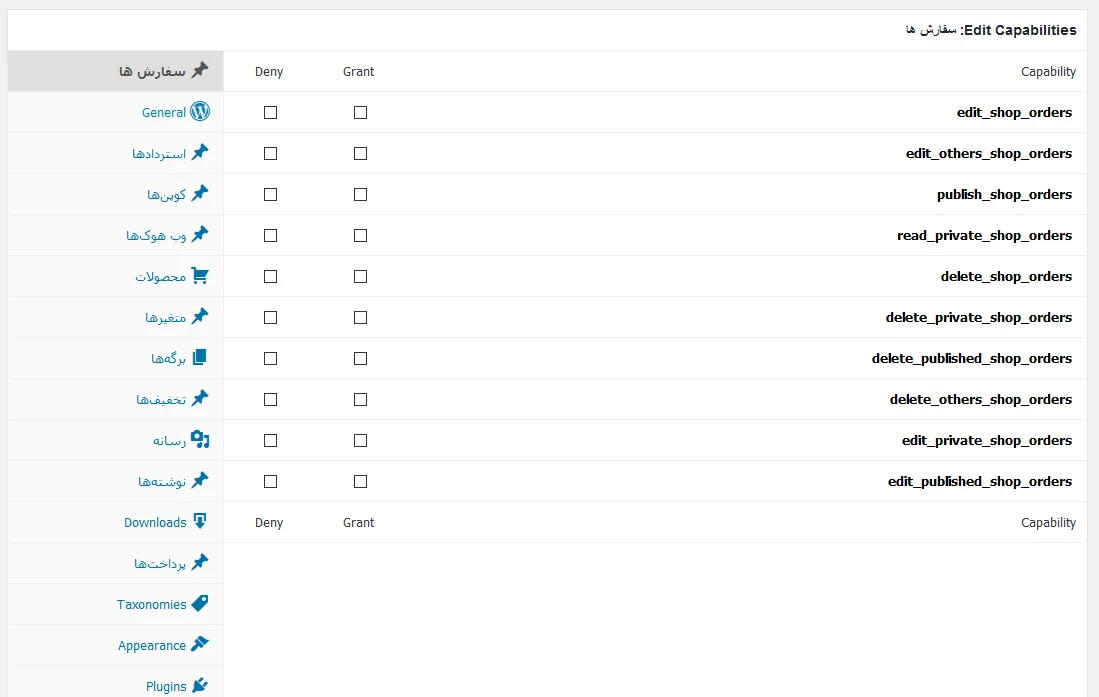Viewport: 1099px width, 697px height.
Task: Click the pin icon next to وب هوک‌ها
Action: [200, 234]
